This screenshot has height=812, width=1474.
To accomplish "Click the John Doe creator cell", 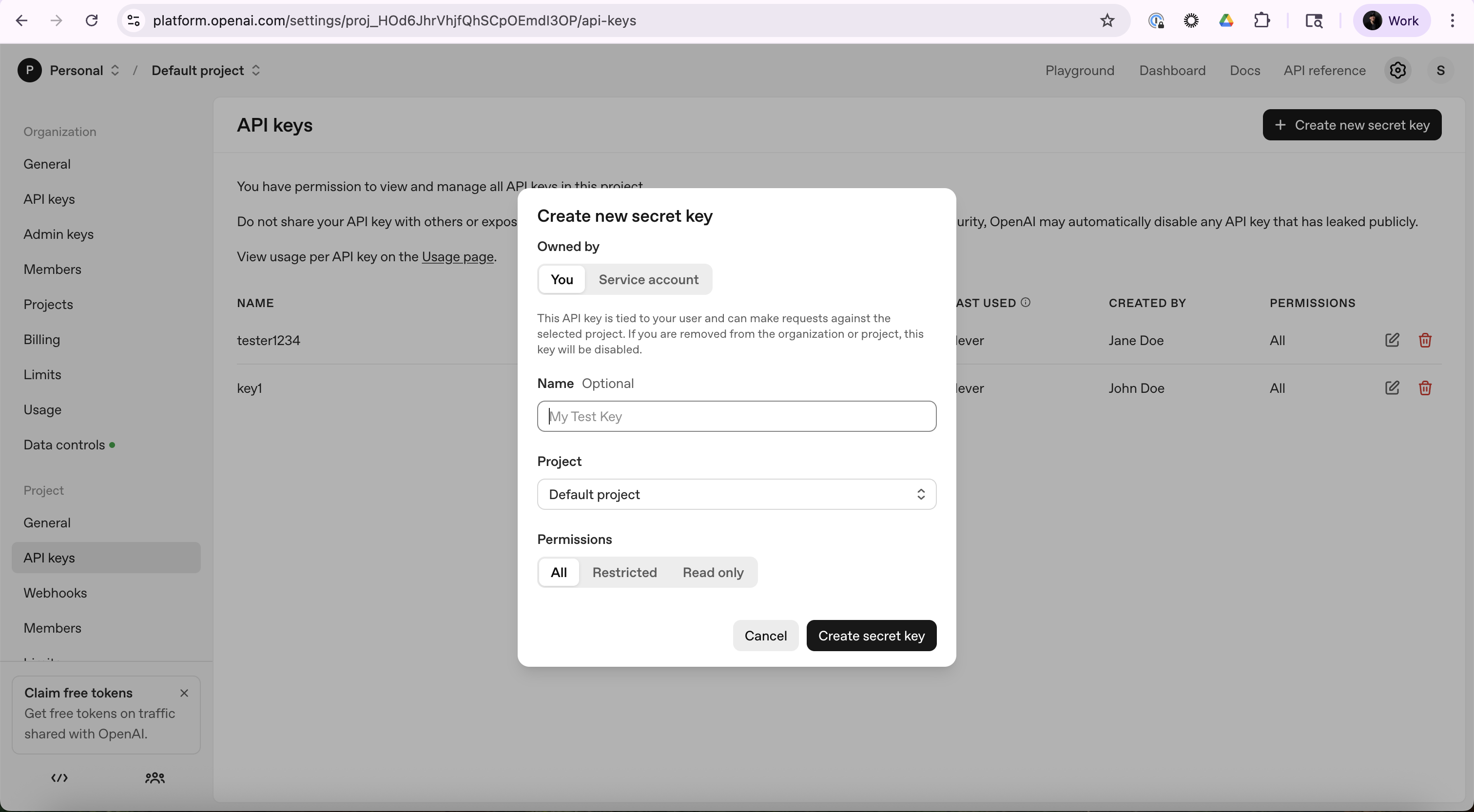I will coord(1136,388).
